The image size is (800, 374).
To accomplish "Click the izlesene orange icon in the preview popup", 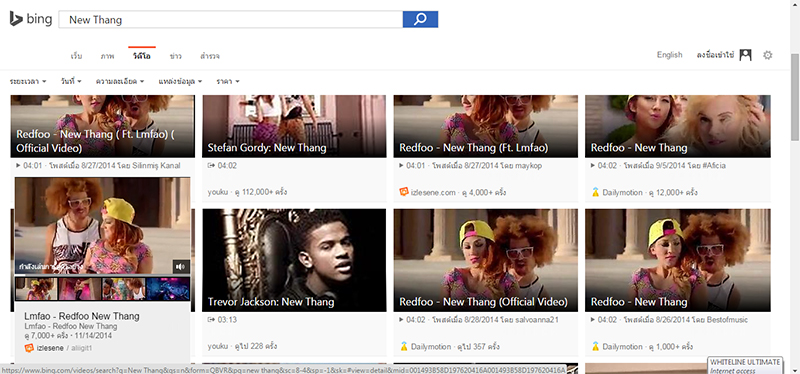I will click(x=29, y=348).
